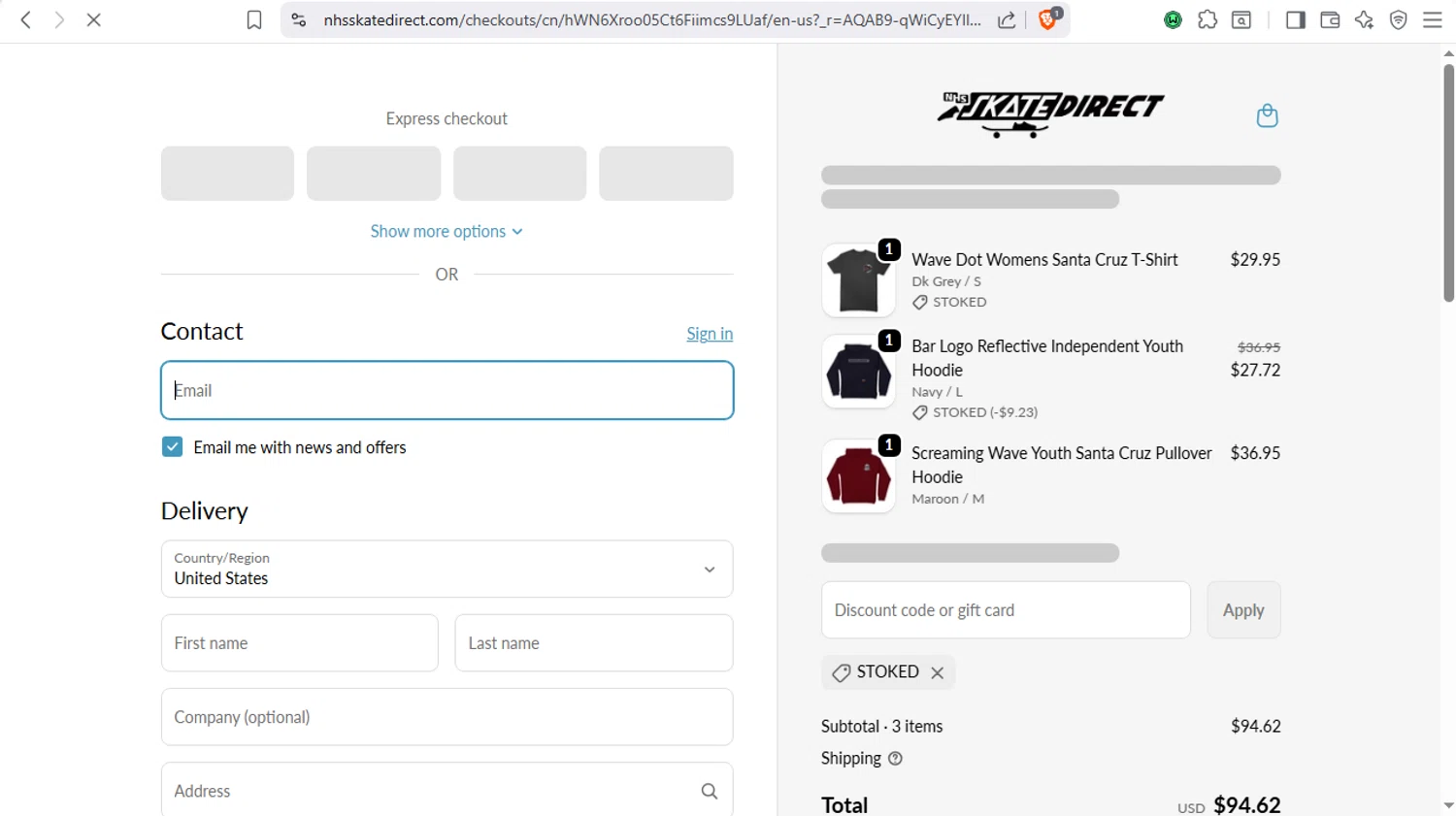Click the browser address bar URL
The image size is (1456, 816).
(x=652, y=20)
